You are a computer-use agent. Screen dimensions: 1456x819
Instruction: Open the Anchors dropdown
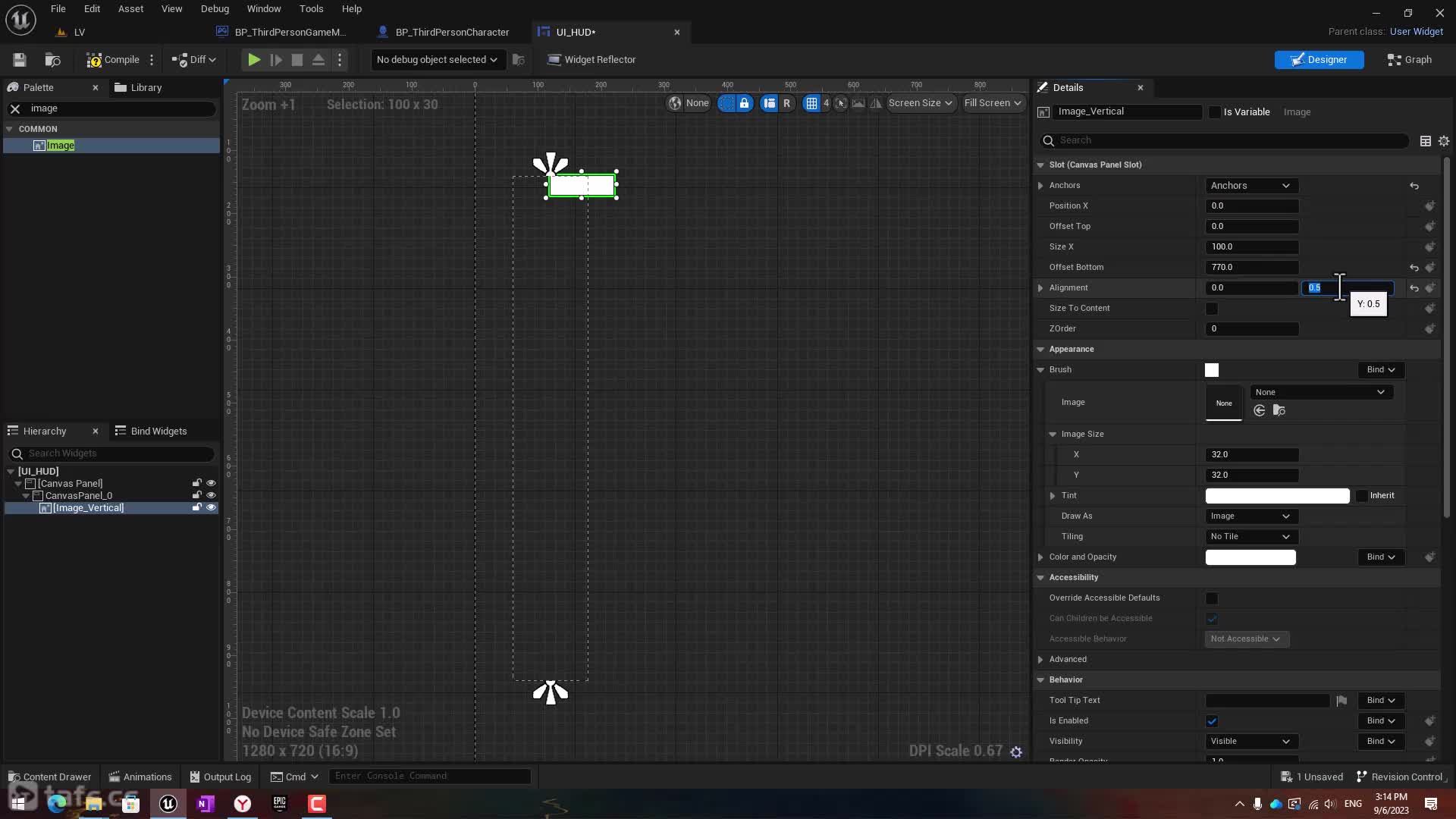click(x=1251, y=186)
